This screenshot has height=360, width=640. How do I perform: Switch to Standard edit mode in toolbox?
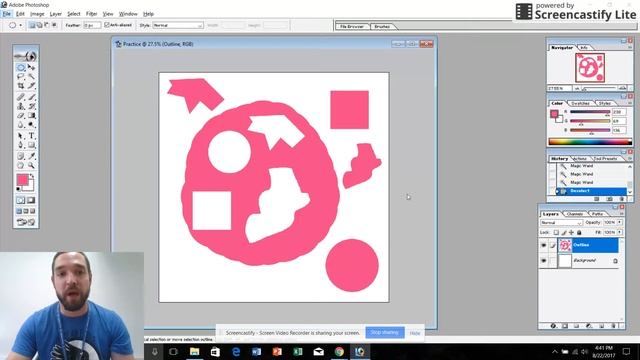[x=21, y=200]
